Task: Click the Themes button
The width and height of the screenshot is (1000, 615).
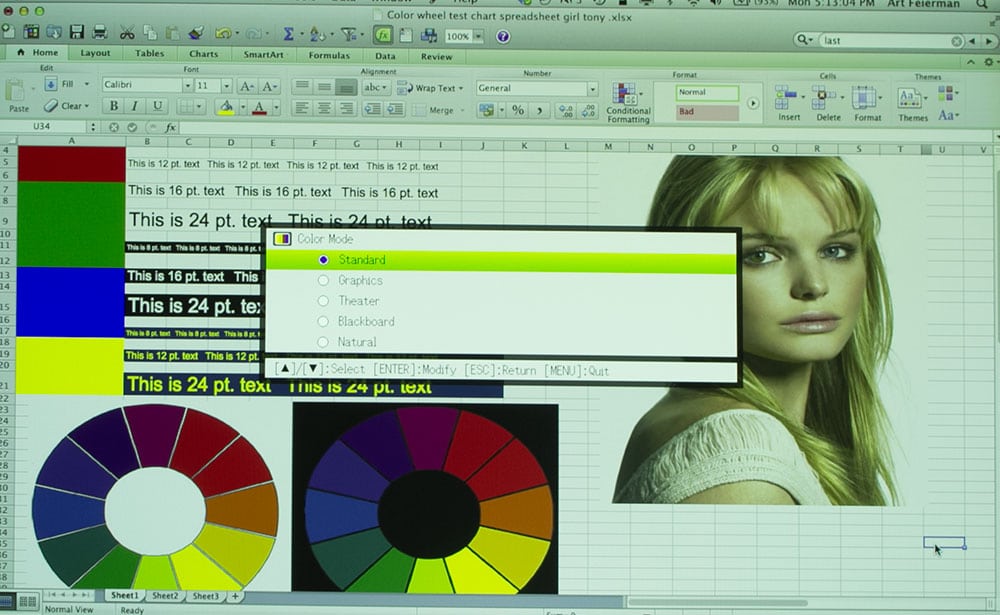Action: coord(913,105)
